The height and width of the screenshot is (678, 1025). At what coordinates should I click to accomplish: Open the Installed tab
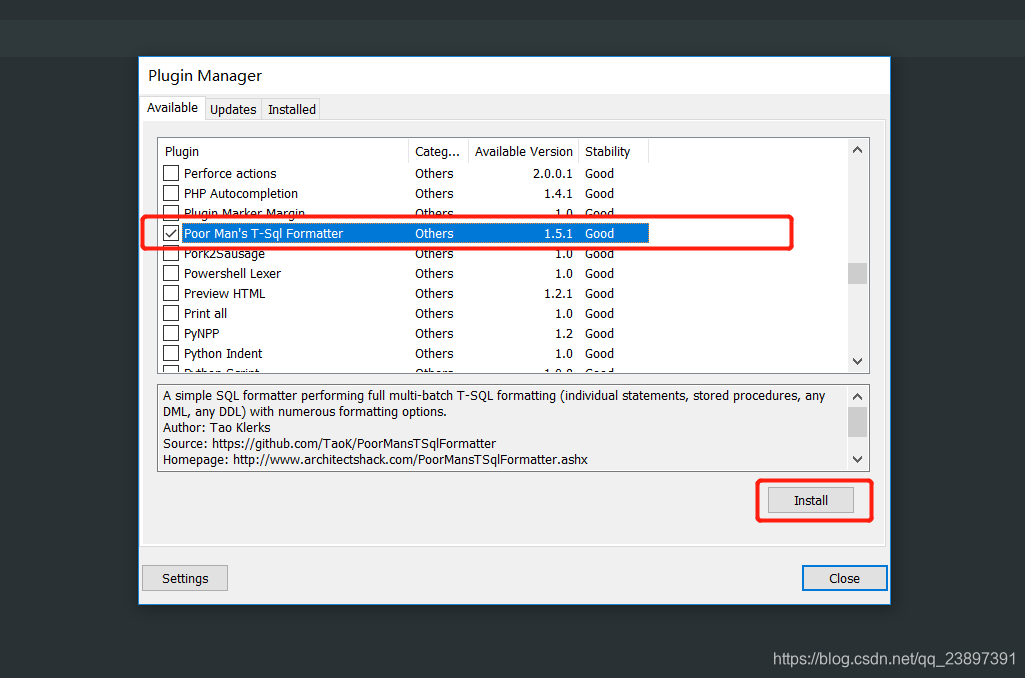[292, 110]
